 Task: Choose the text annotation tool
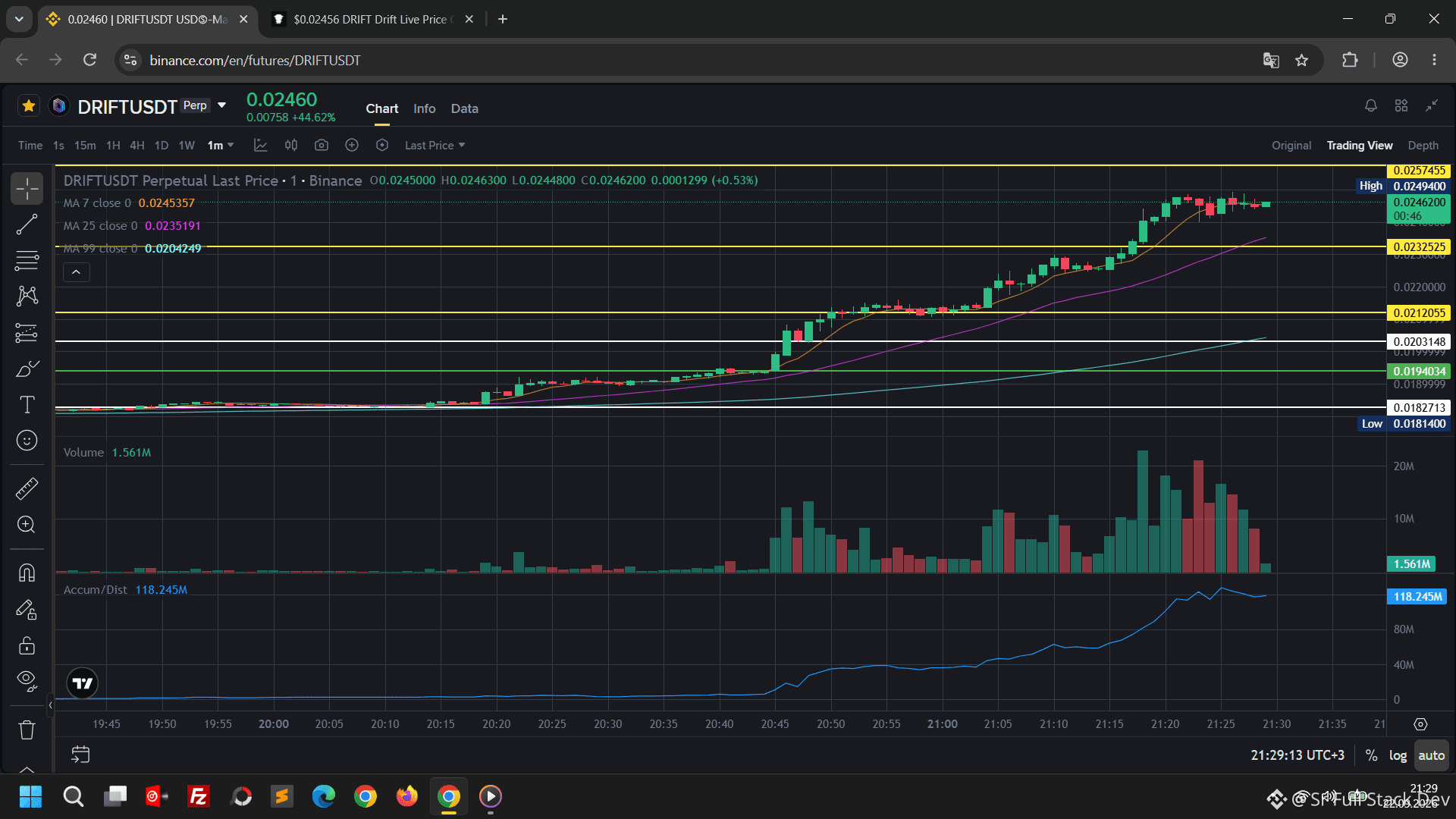click(27, 405)
